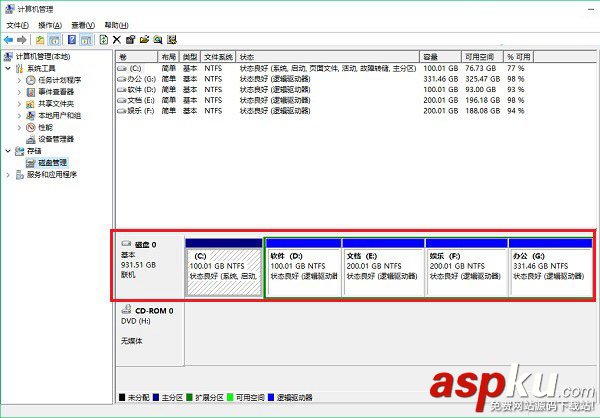
Task: Sort by the 布局 column header
Action: (x=168, y=57)
